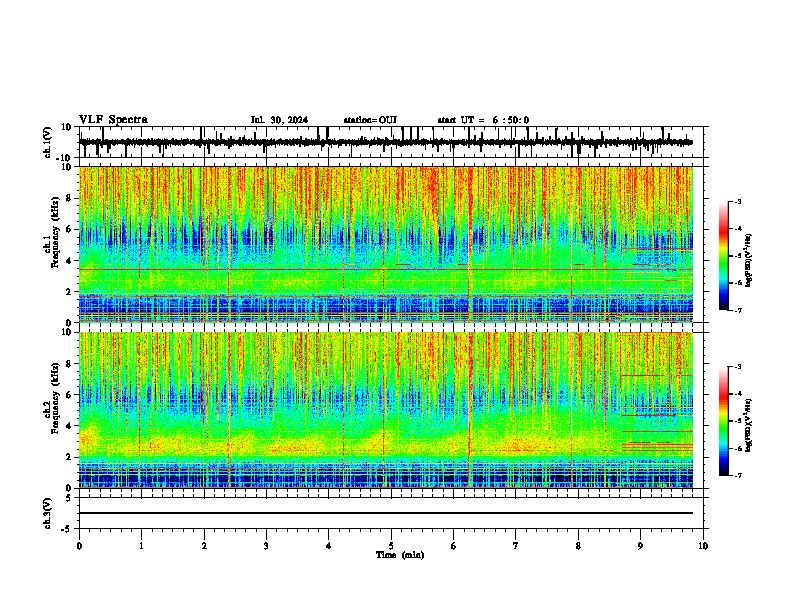The image size is (792, 612).
Task: Click time axis tick label "8"
Action: [578, 546]
